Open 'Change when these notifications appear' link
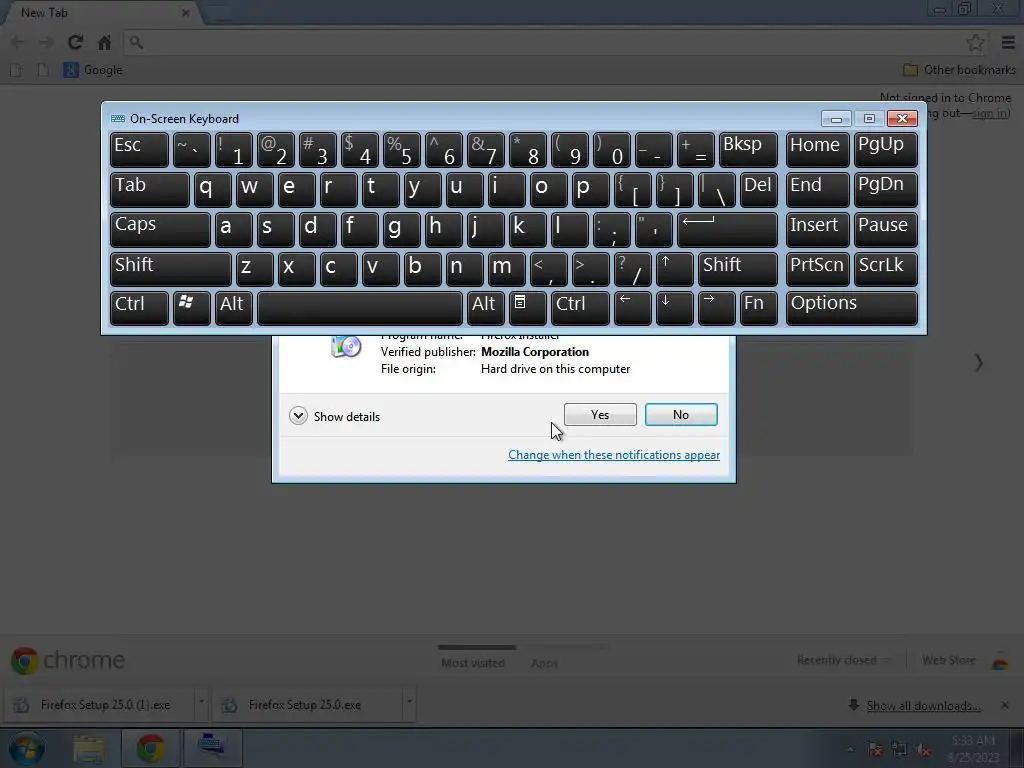The width and height of the screenshot is (1024, 768). [x=614, y=455]
